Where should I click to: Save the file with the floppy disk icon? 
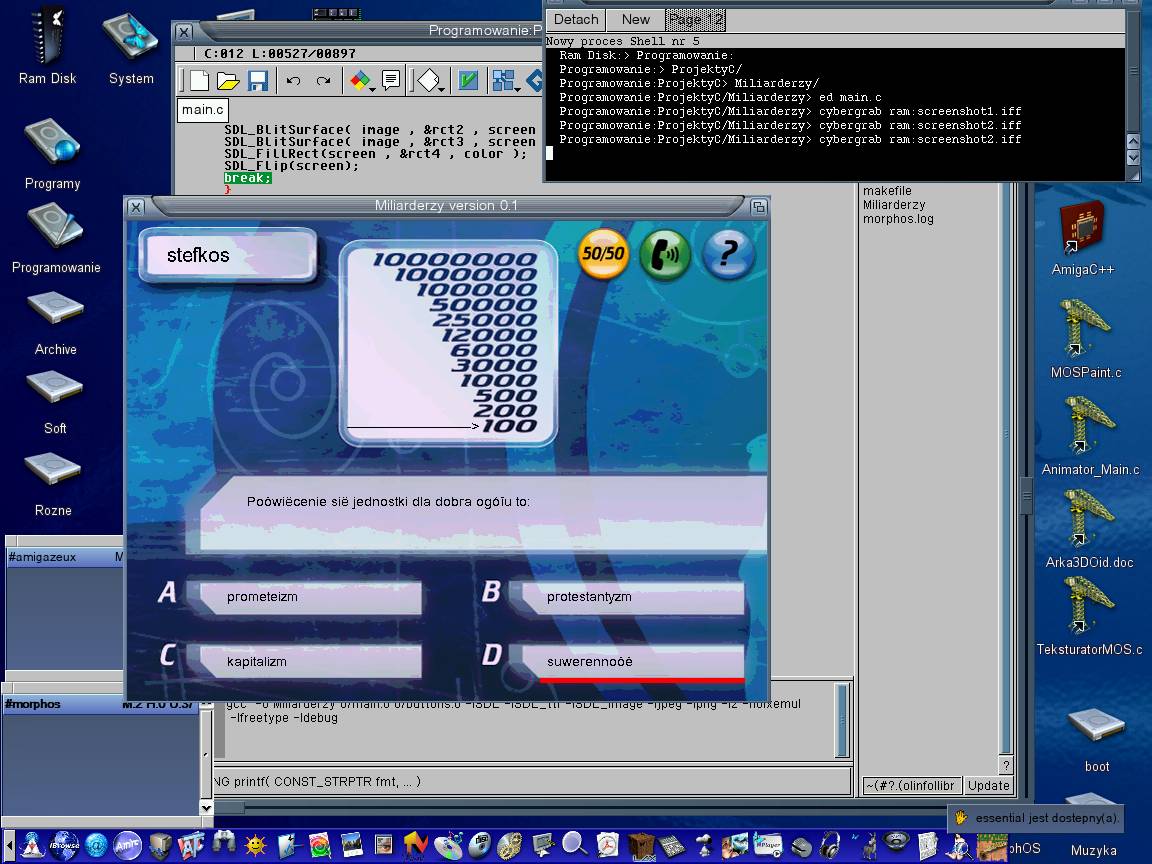258,81
